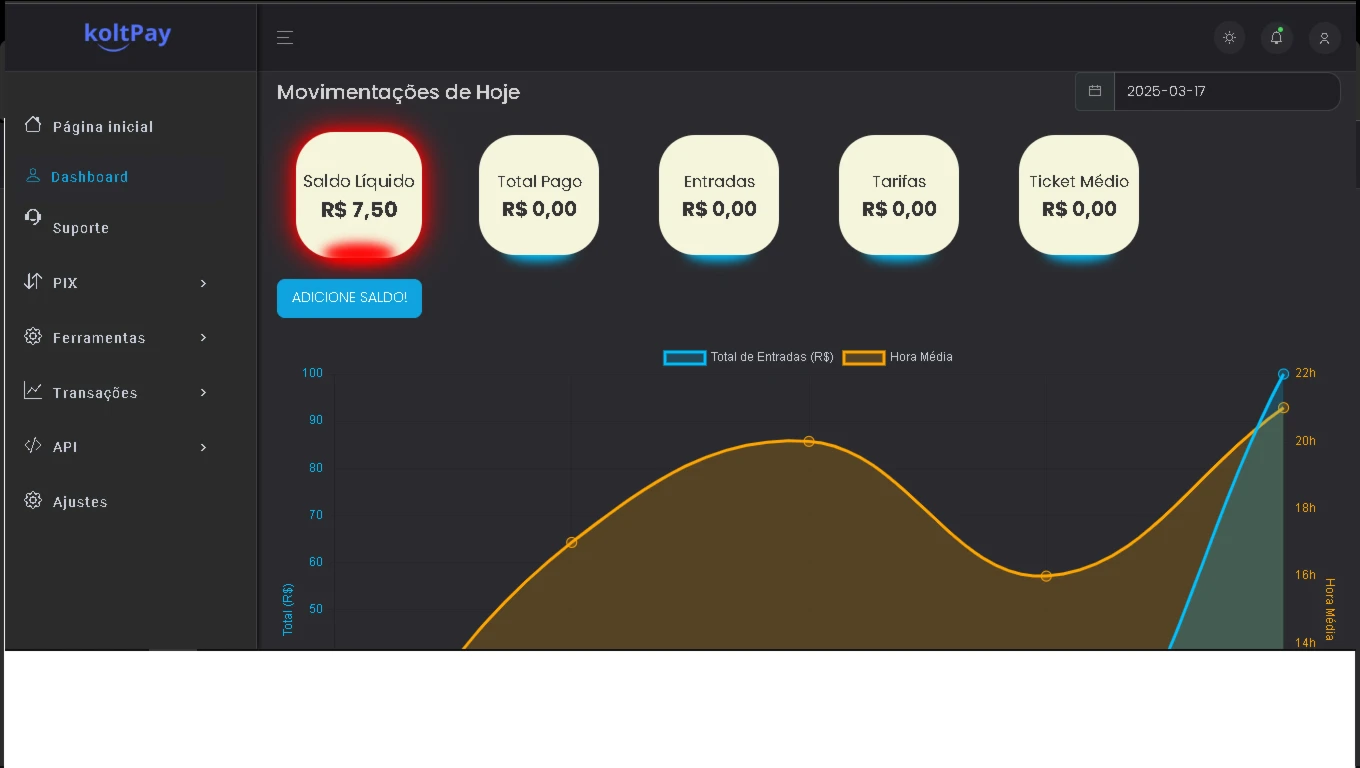
Task: Click the Ajustes gear icon
Action: coord(33,500)
